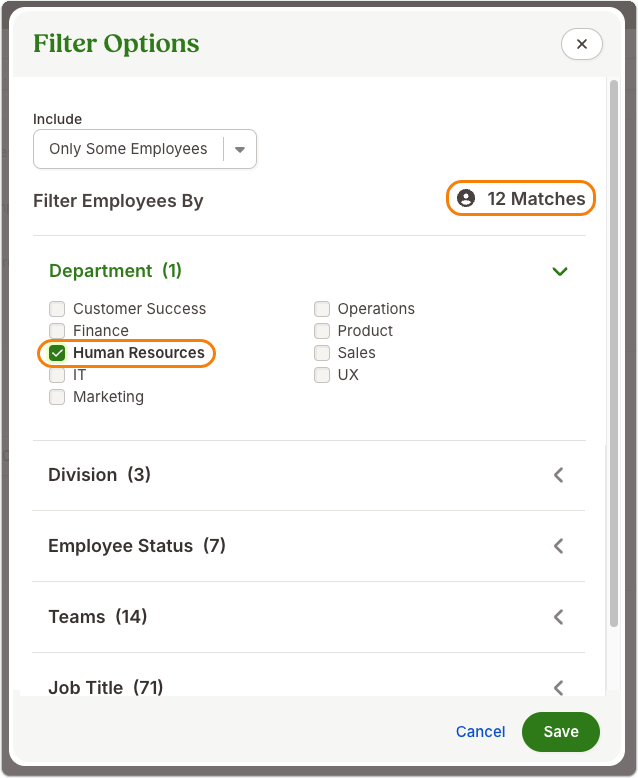The height and width of the screenshot is (778, 638).
Task: Enable the Operations department filter
Action: [x=322, y=309]
